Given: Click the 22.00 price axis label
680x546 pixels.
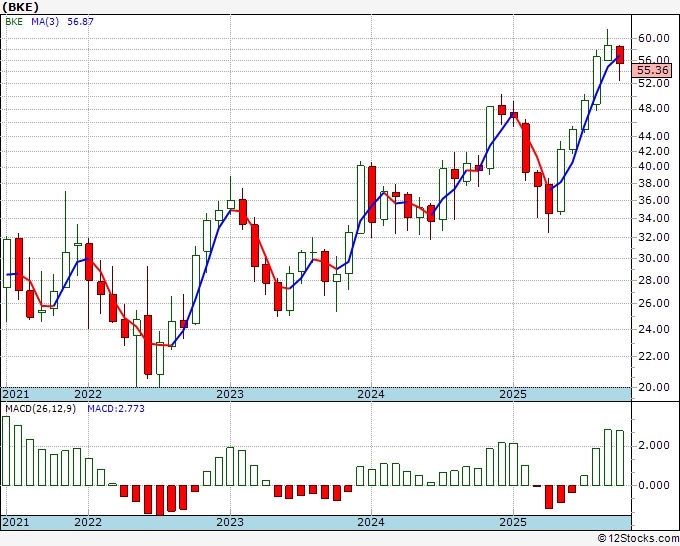Looking at the screenshot, I should [654, 356].
